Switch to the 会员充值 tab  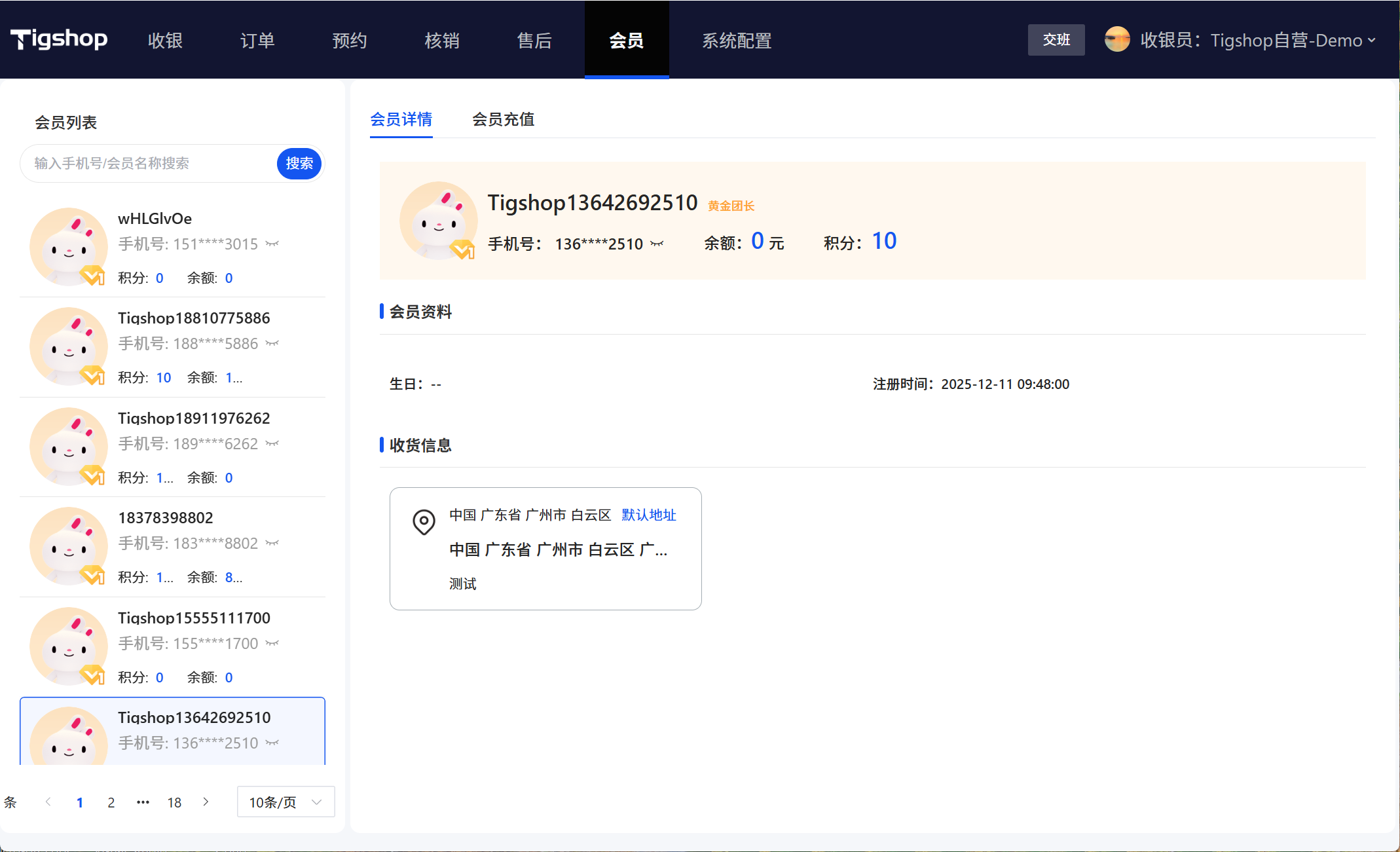click(x=503, y=119)
